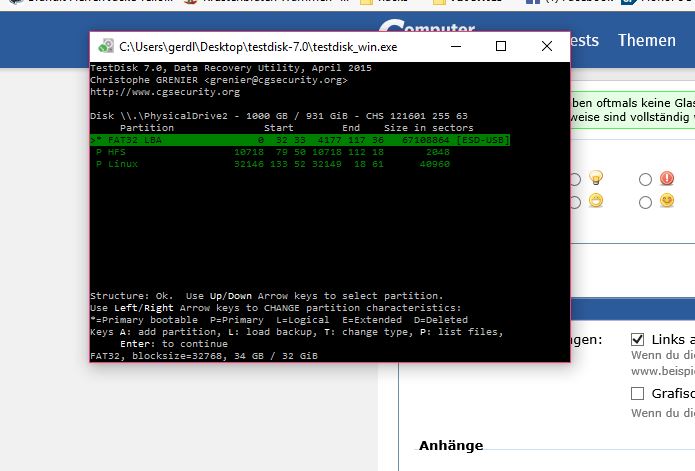
Task: Select the radio button left of the lightbulb
Action: pos(575,179)
